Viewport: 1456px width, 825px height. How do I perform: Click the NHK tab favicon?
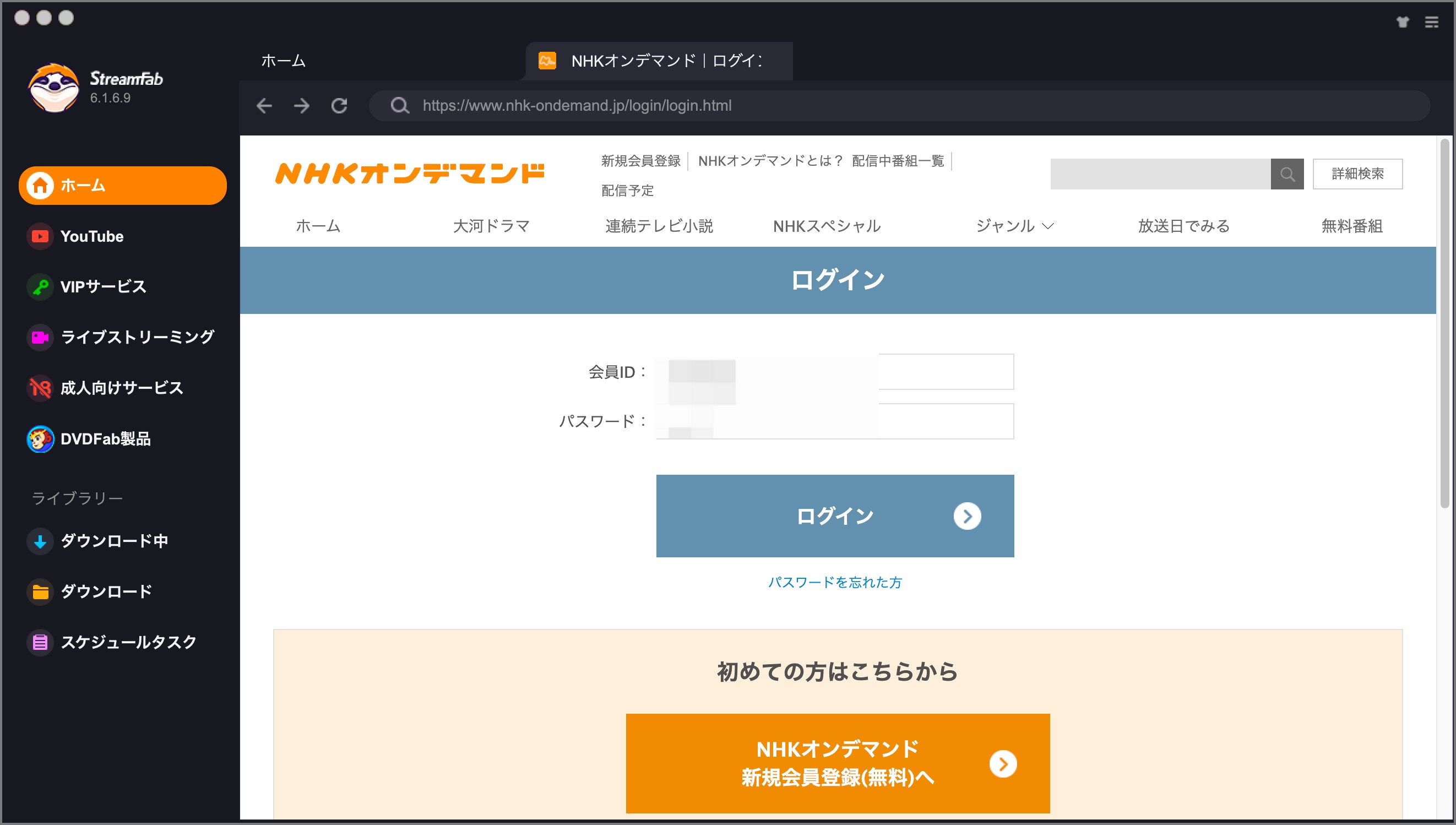click(x=547, y=61)
